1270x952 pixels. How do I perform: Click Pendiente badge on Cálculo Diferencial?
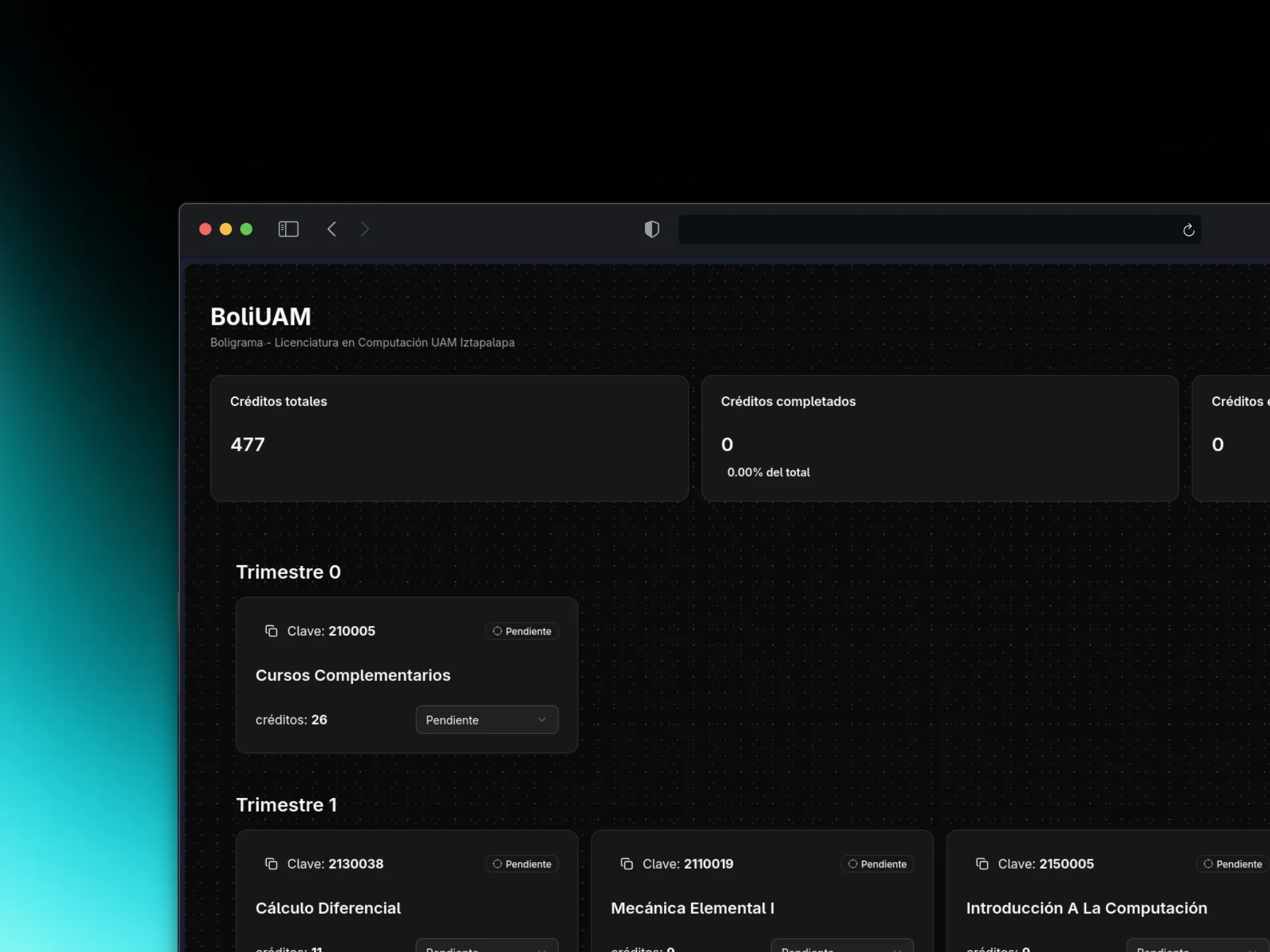coord(522,864)
